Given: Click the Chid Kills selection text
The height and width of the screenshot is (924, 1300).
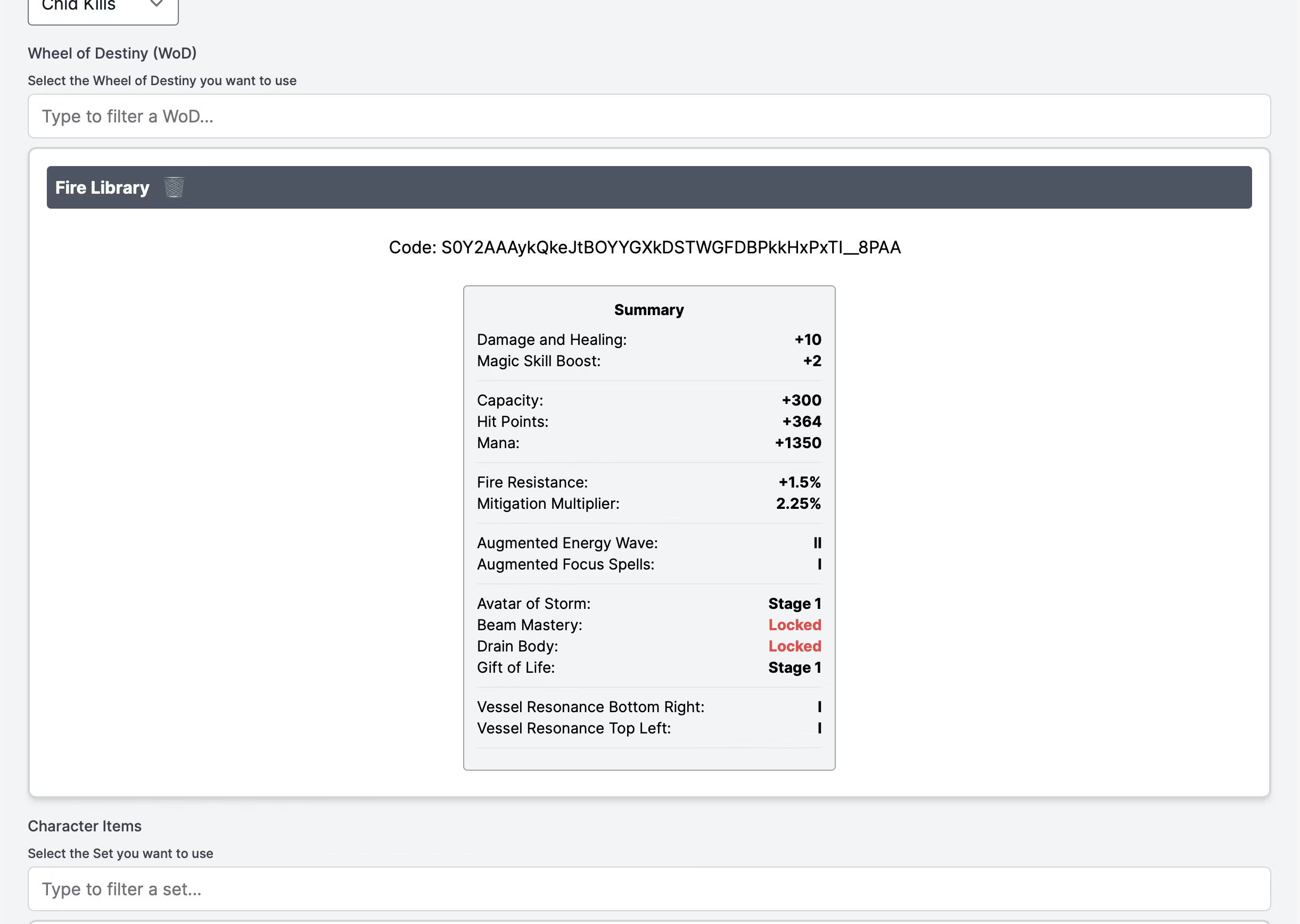Looking at the screenshot, I should (x=79, y=6).
